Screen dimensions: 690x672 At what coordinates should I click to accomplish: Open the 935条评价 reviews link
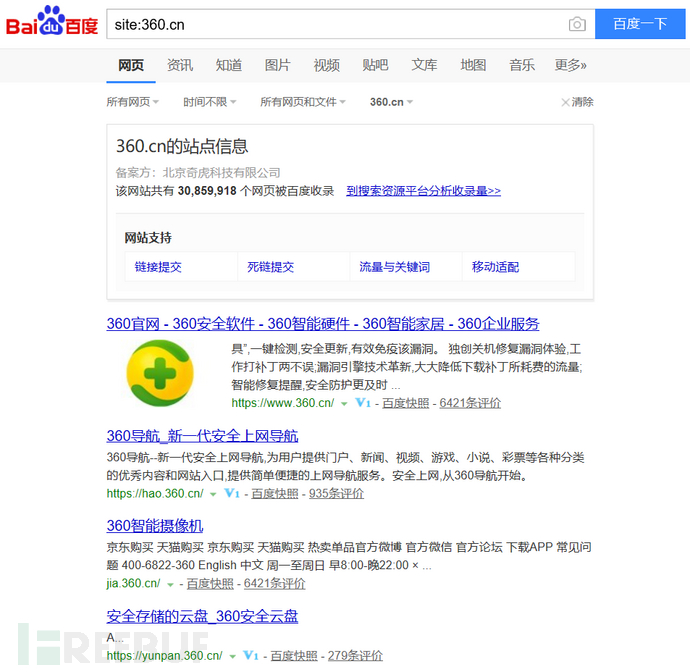pos(336,493)
